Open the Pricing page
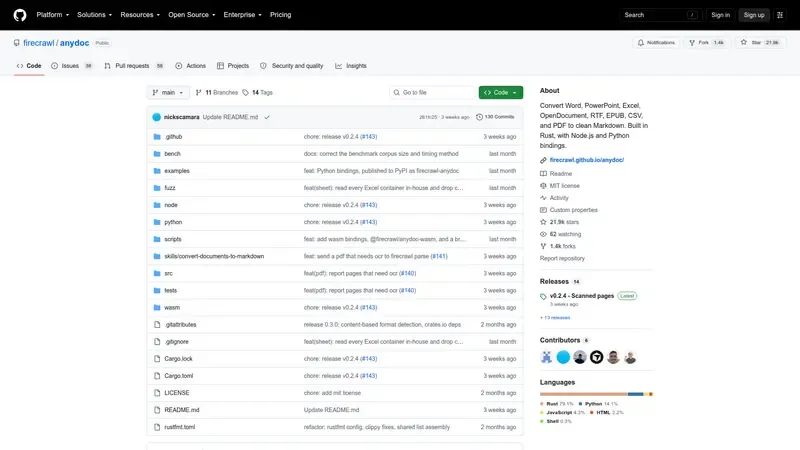This screenshot has height=450, width=800. click(x=280, y=15)
